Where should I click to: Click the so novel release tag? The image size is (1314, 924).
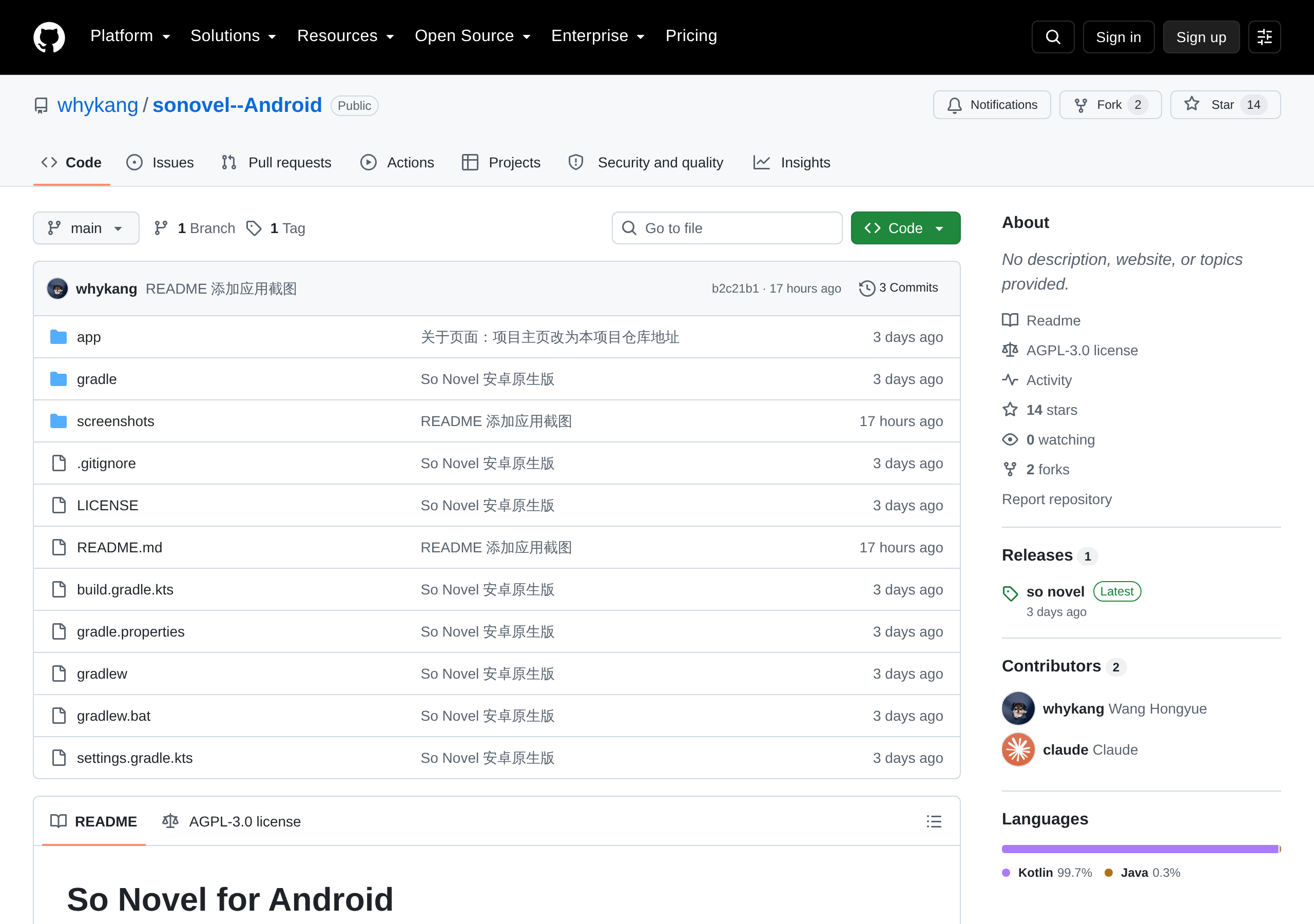pyautogui.click(x=1055, y=591)
